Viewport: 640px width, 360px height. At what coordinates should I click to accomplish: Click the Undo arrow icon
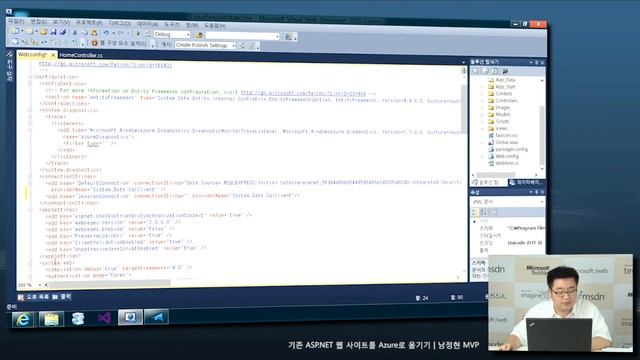(106, 33)
